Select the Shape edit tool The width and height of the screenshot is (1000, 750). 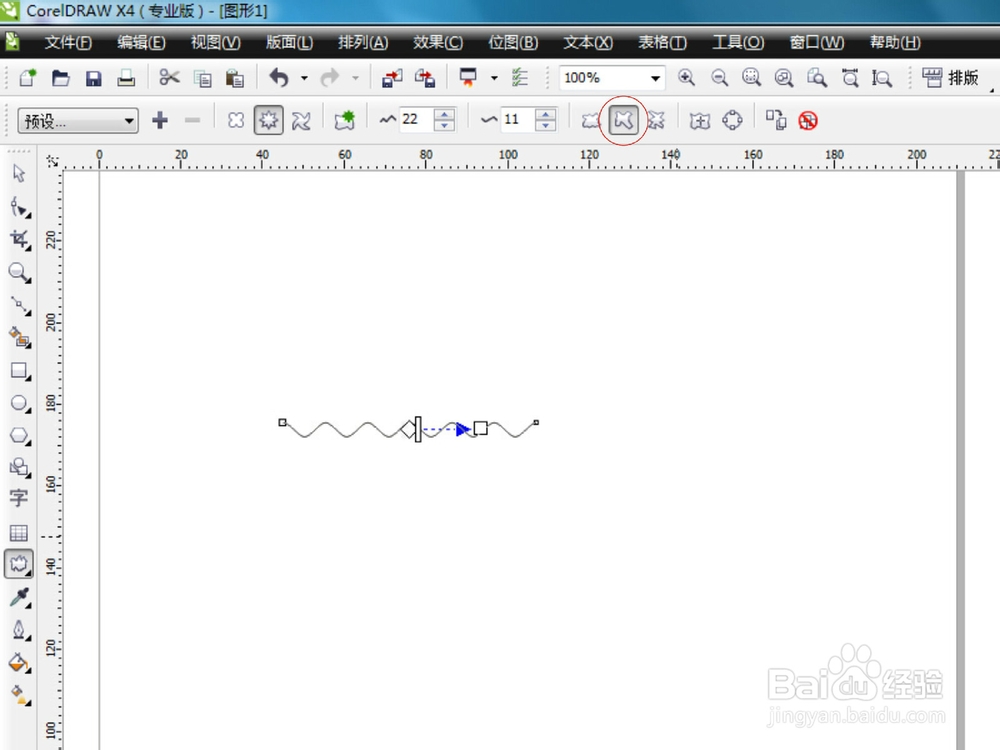(x=19, y=207)
